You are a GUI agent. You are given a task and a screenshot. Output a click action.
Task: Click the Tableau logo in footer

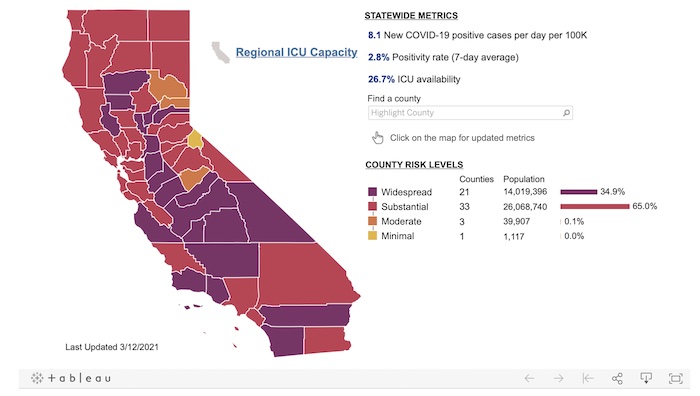(71, 378)
